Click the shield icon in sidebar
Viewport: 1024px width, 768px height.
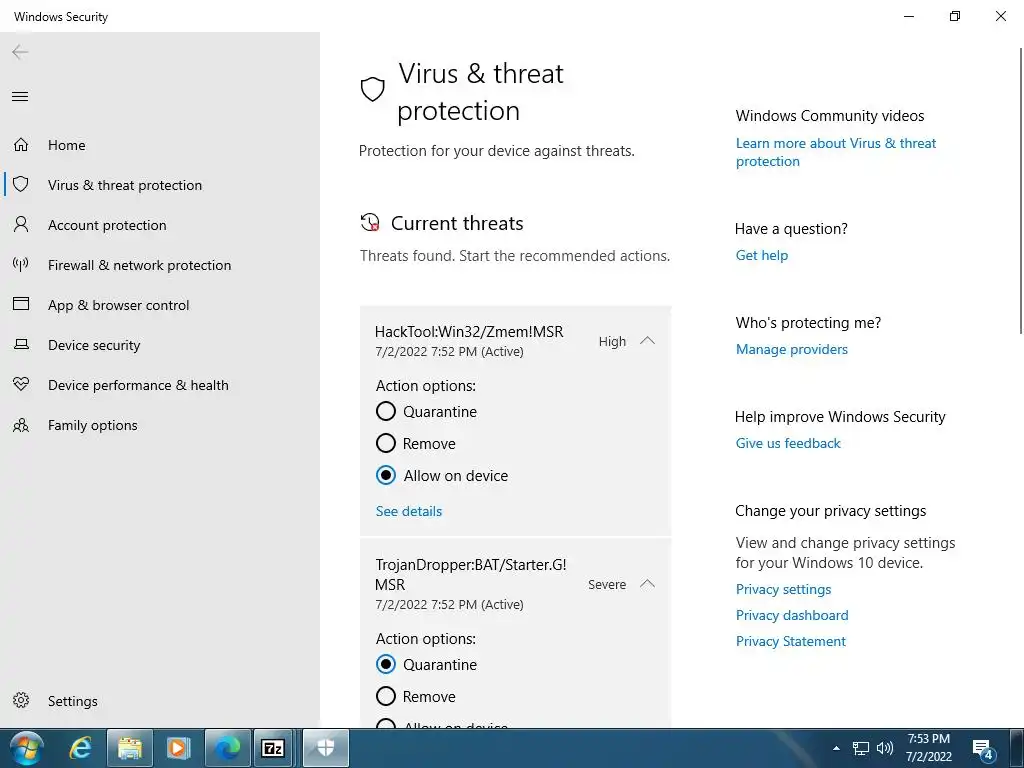click(x=21, y=184)
